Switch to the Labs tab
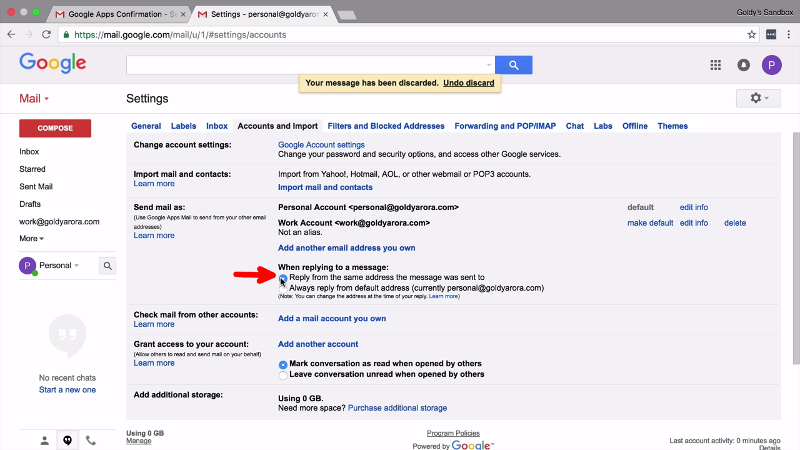 pos(603,126)
